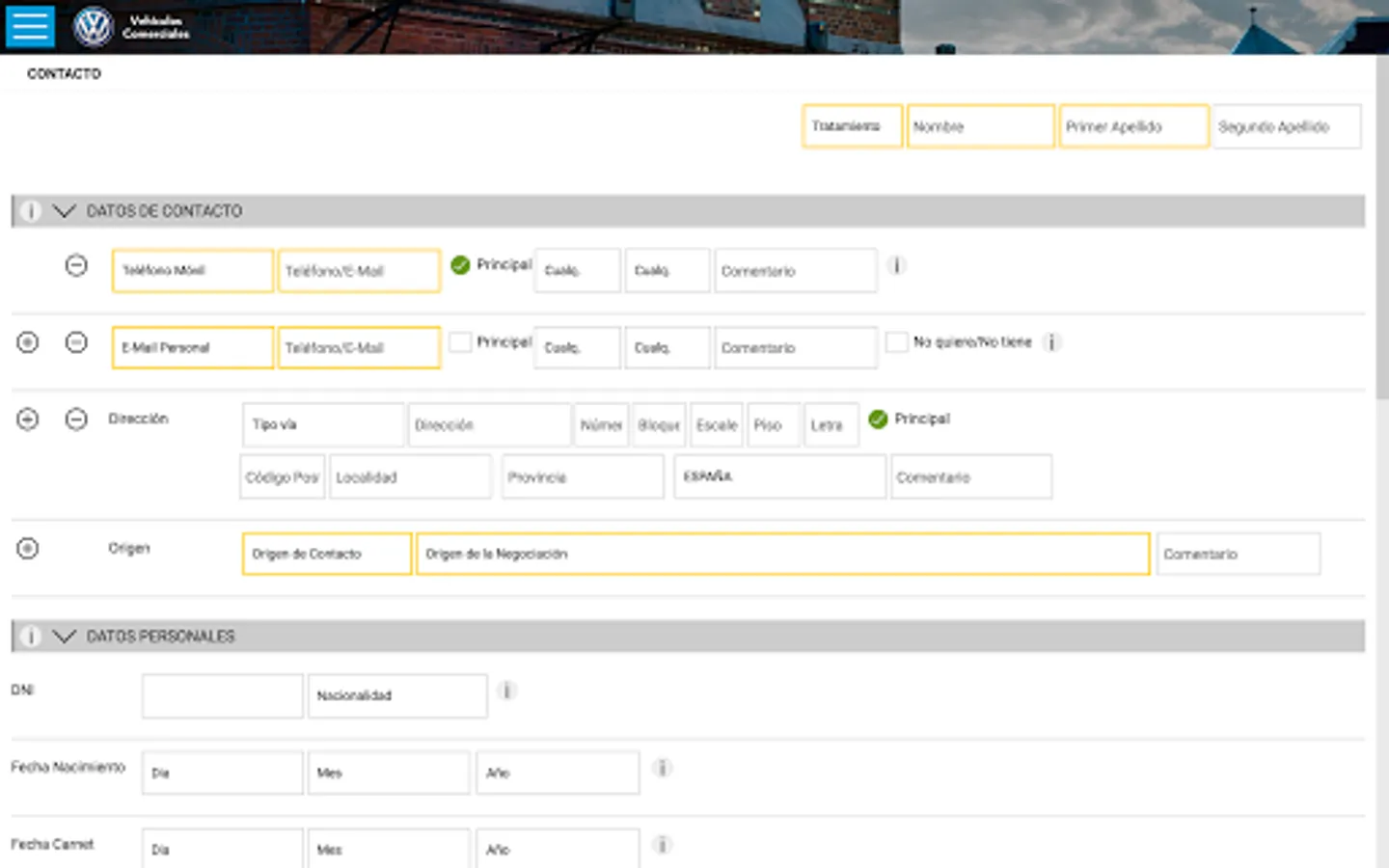Open the hamburger menu in the header

(30, 26)
